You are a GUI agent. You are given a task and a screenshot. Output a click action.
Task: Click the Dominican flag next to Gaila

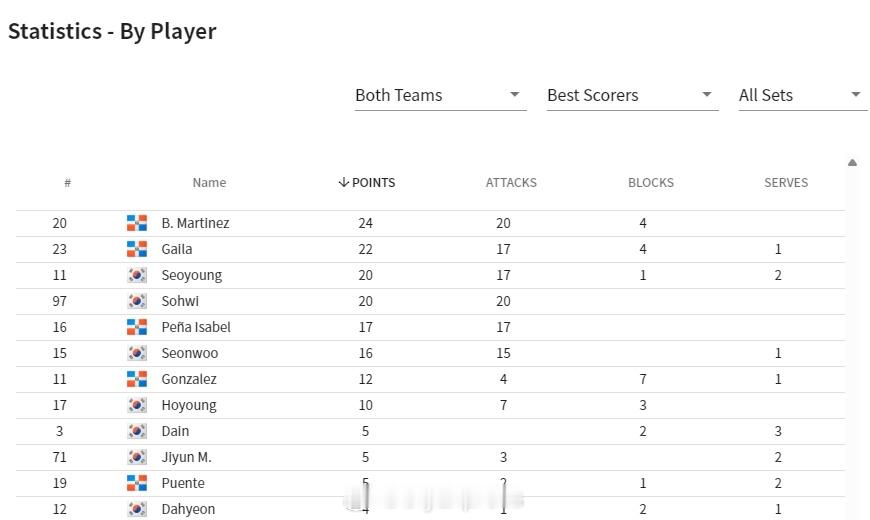click(x=136, y=249)
